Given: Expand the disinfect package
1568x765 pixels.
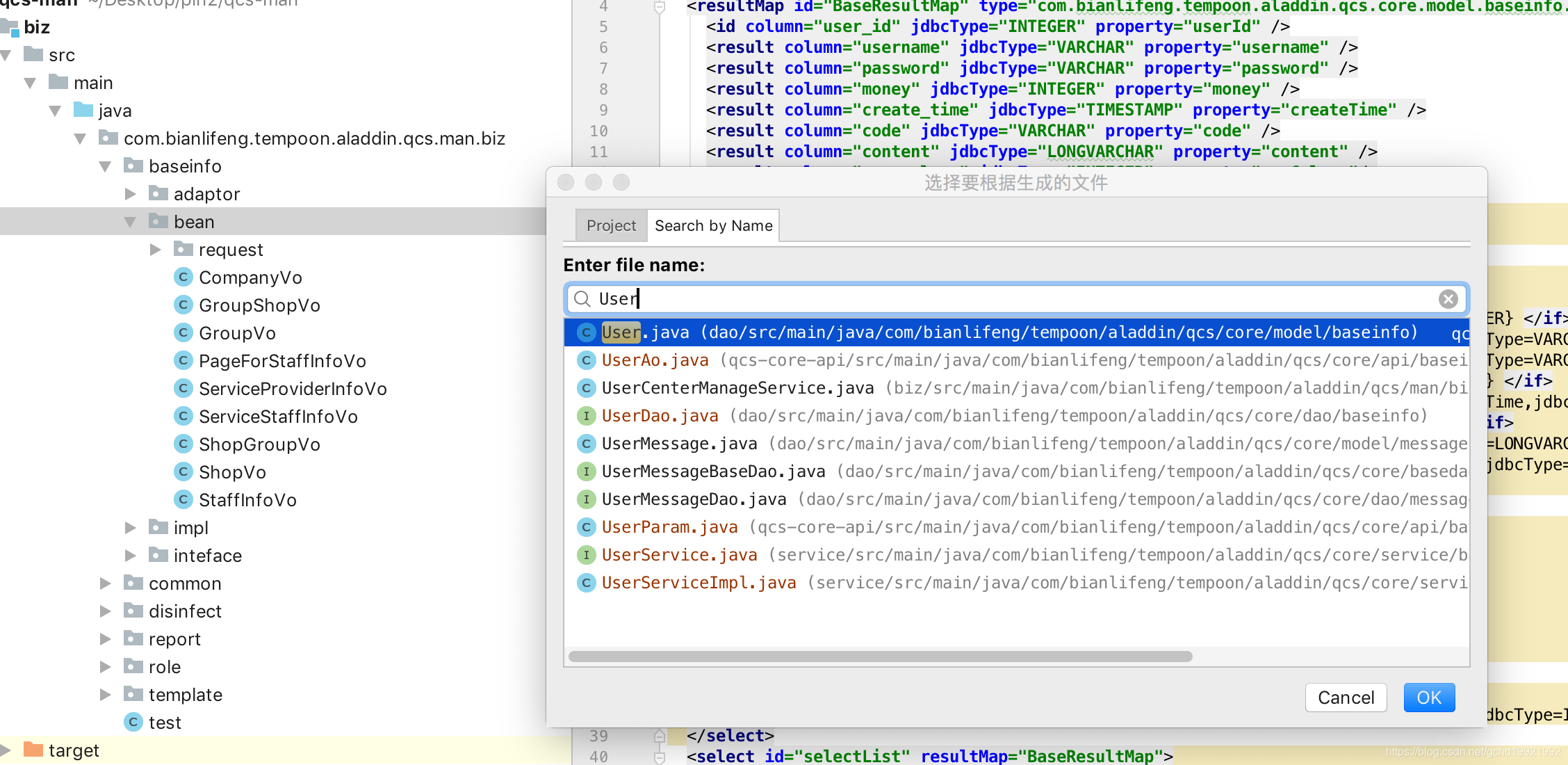Looking at the screenshot, I should 105,611.
